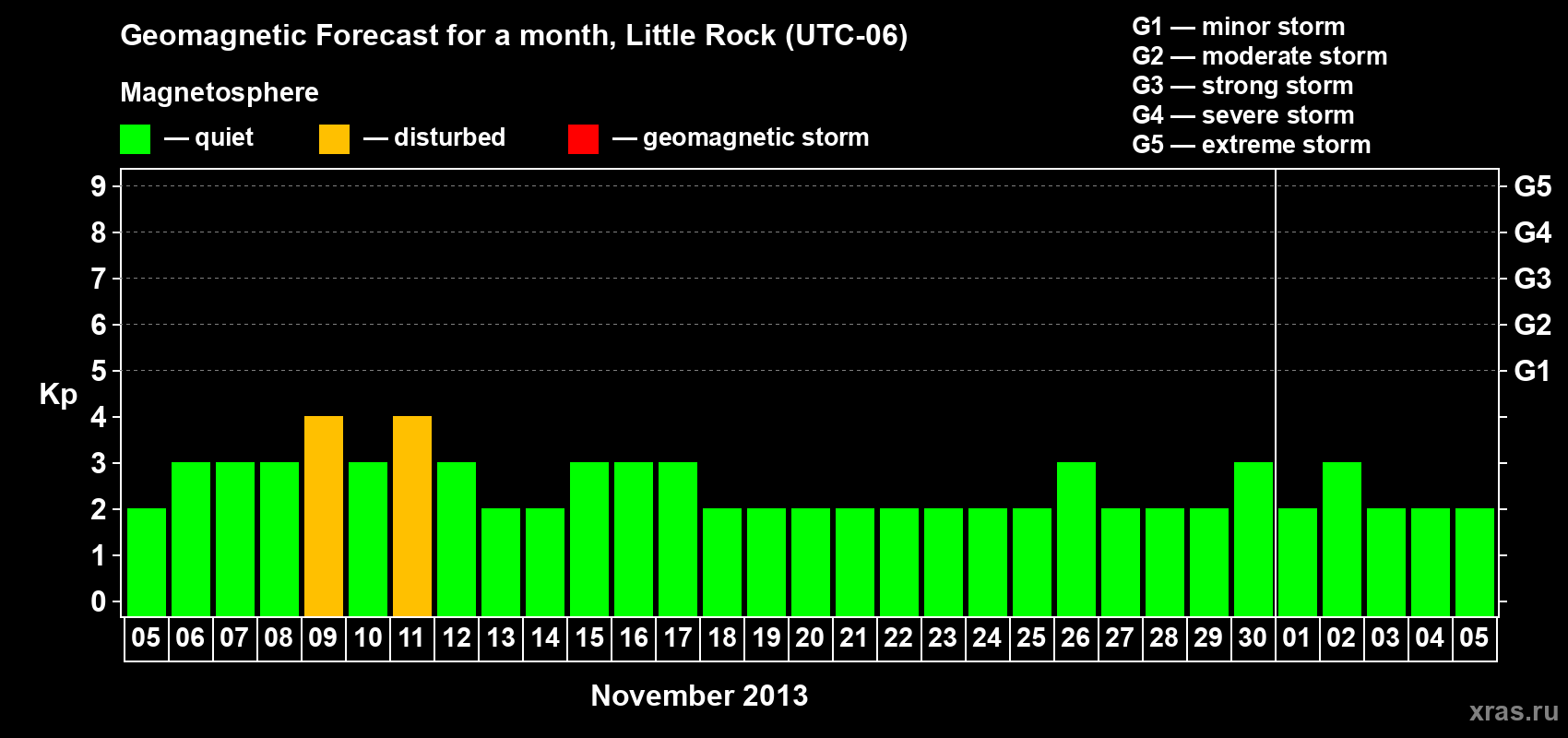Click the Kp value 5 on y-axis
This screenshot has height=738, width=1568.
[99, 371]
